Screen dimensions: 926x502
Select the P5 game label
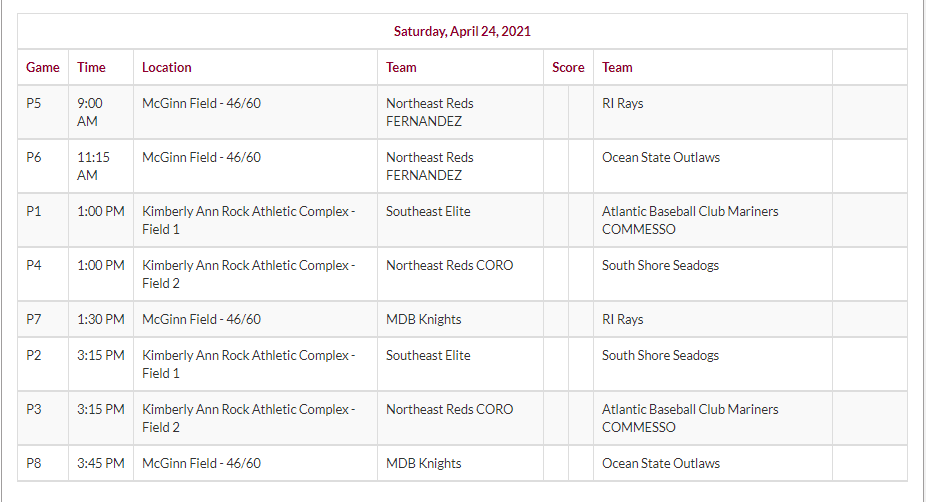pyautogui.click(x=34, y=103)
